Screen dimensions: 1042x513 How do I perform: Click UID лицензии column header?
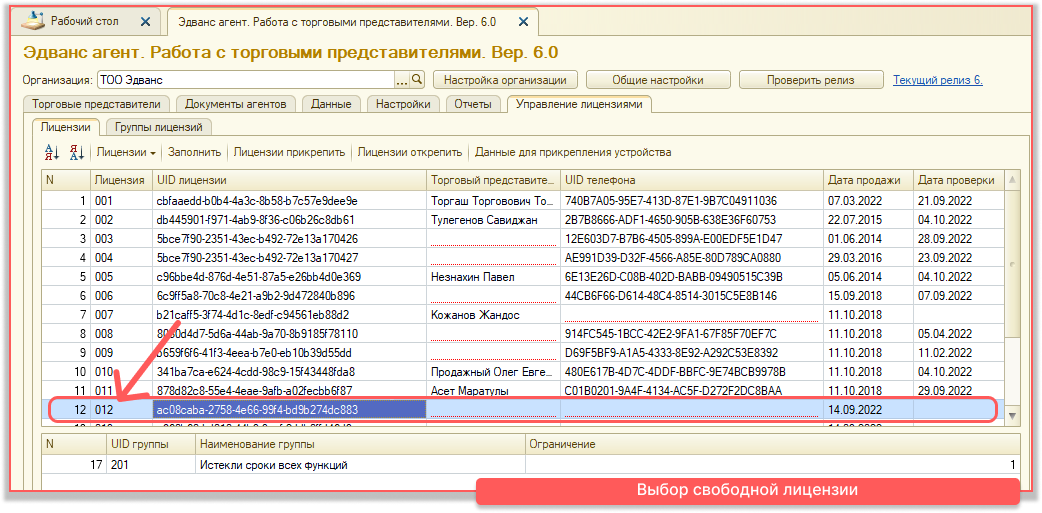tap(290, 180)
